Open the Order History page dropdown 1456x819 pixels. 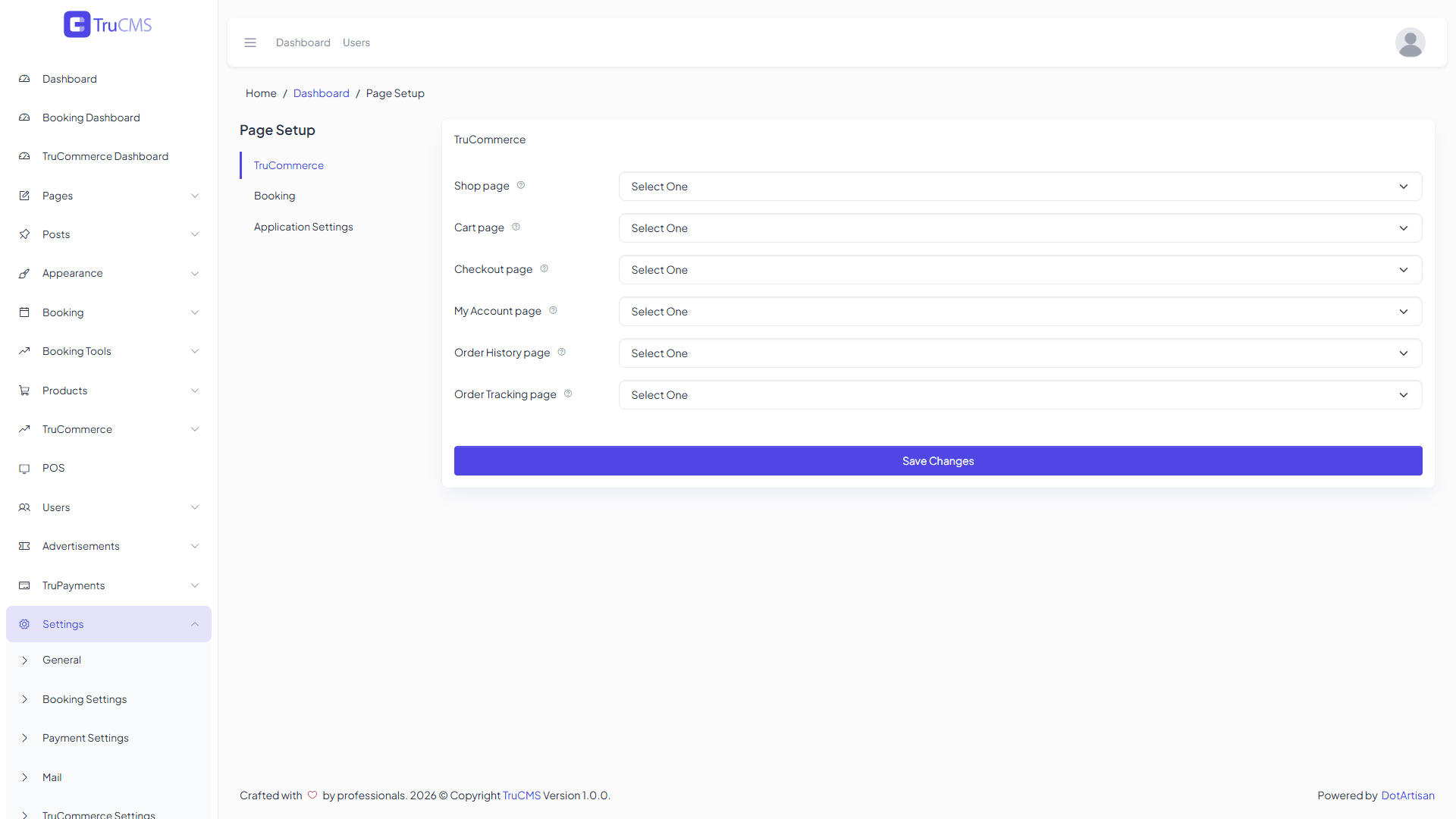click(x=1020, y=353)
